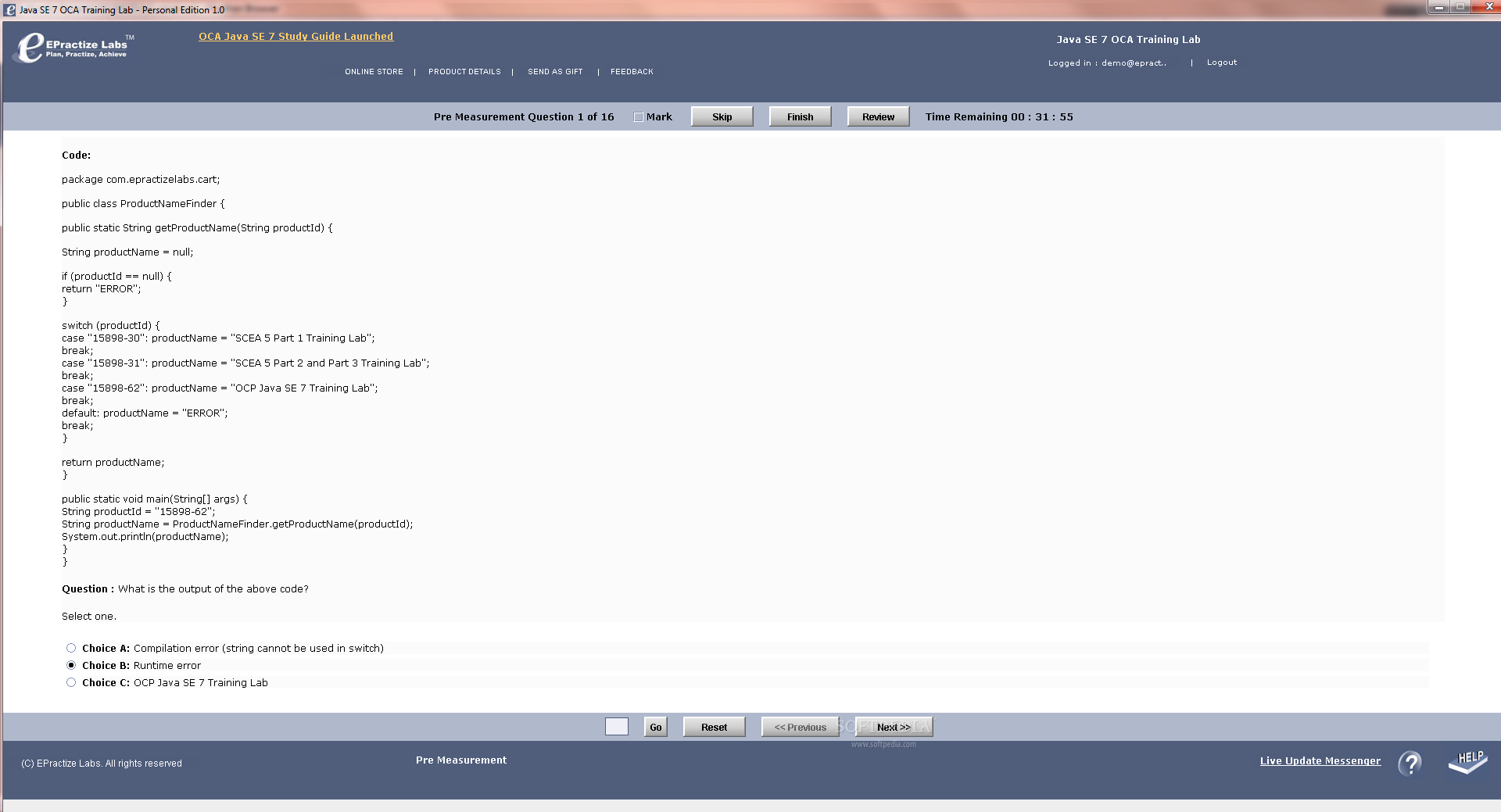The image size is (1501, 812).
Task: Click the 'package com.epractizelabs.cart;' code line
Action: pos(141,180)
